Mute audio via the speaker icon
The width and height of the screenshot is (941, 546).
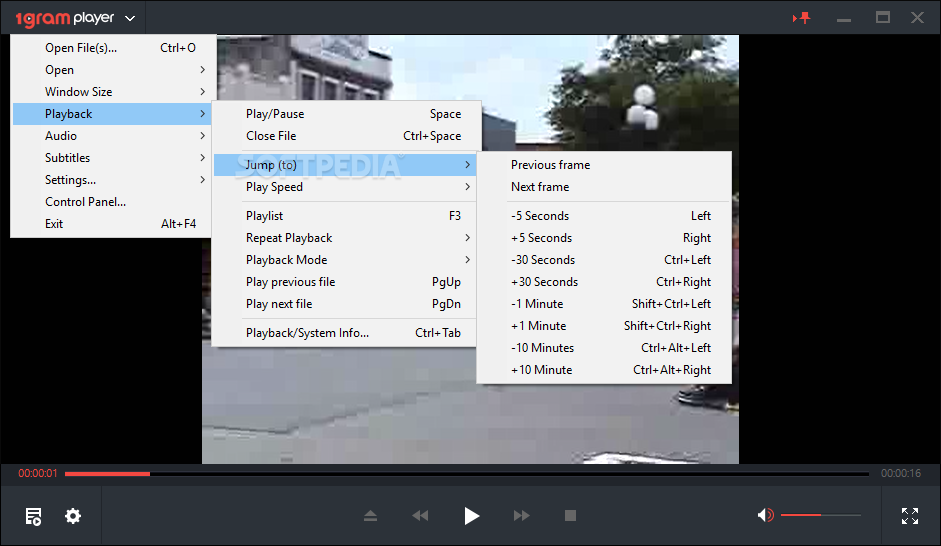765,515
